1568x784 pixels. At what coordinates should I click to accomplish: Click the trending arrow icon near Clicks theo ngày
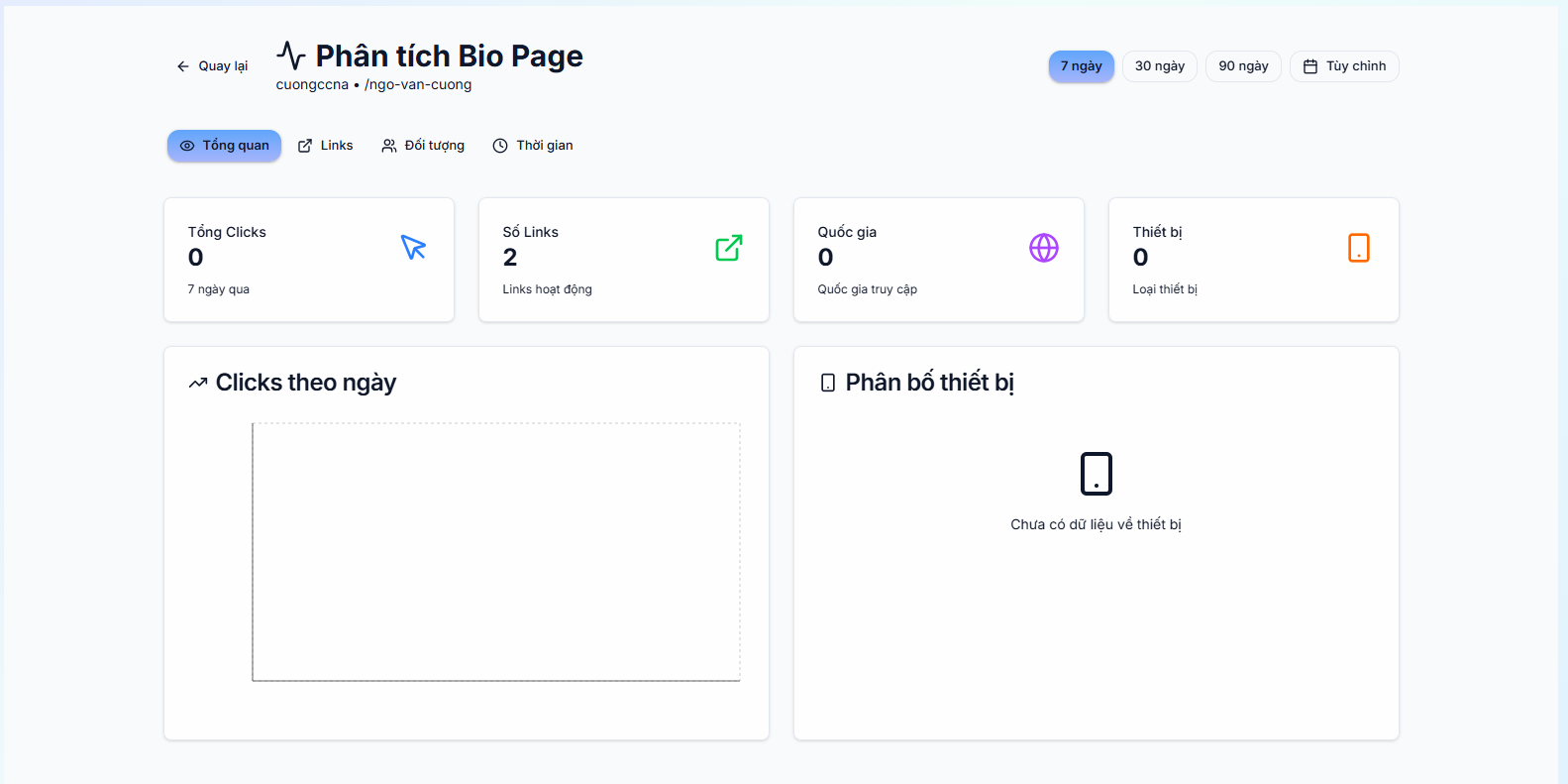pos(198,384)
